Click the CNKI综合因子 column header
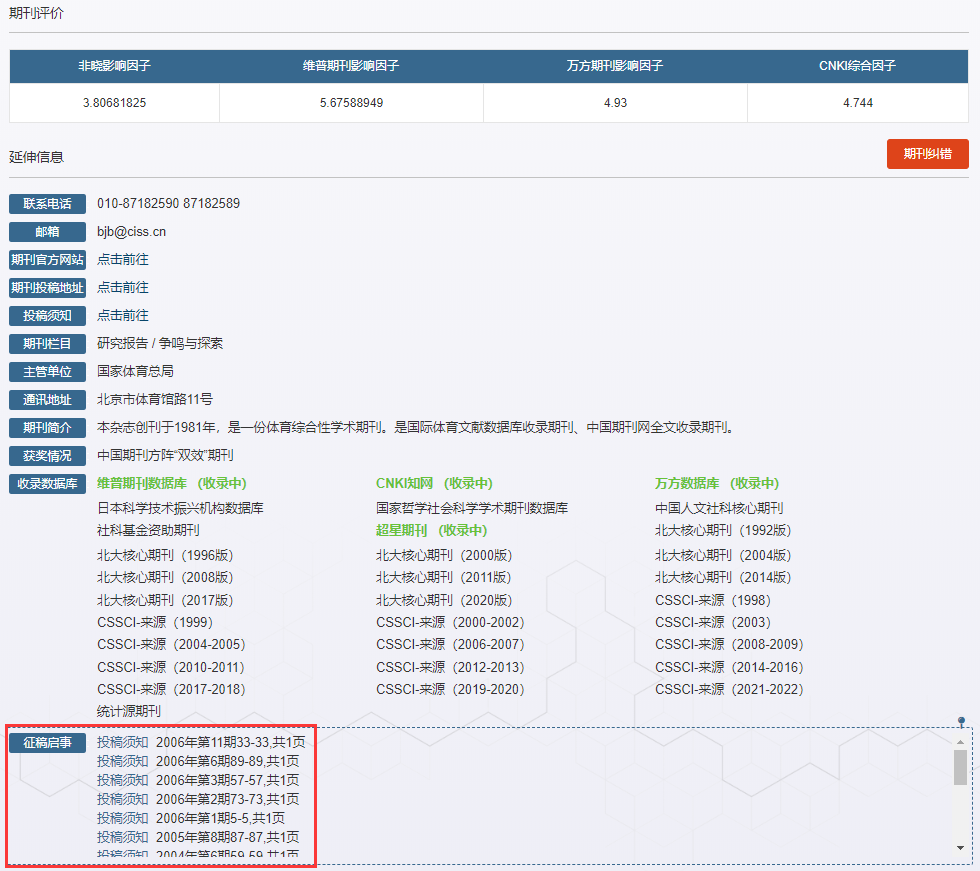 tap(856, 67)
